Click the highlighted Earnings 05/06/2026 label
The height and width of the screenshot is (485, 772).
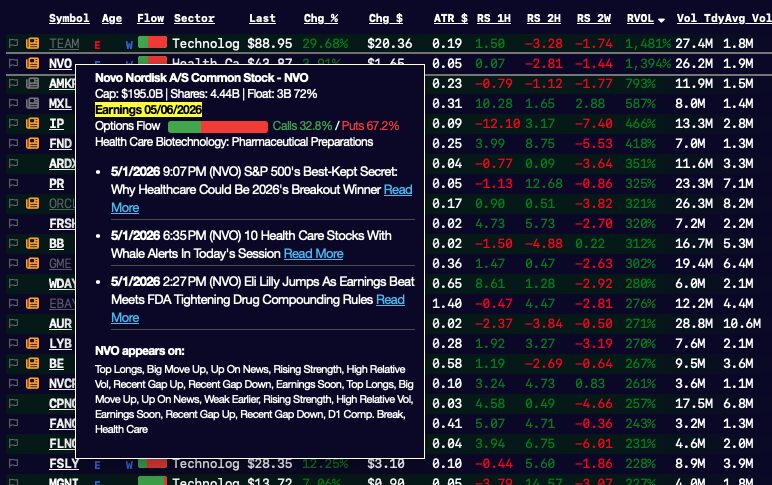point(148,109)
